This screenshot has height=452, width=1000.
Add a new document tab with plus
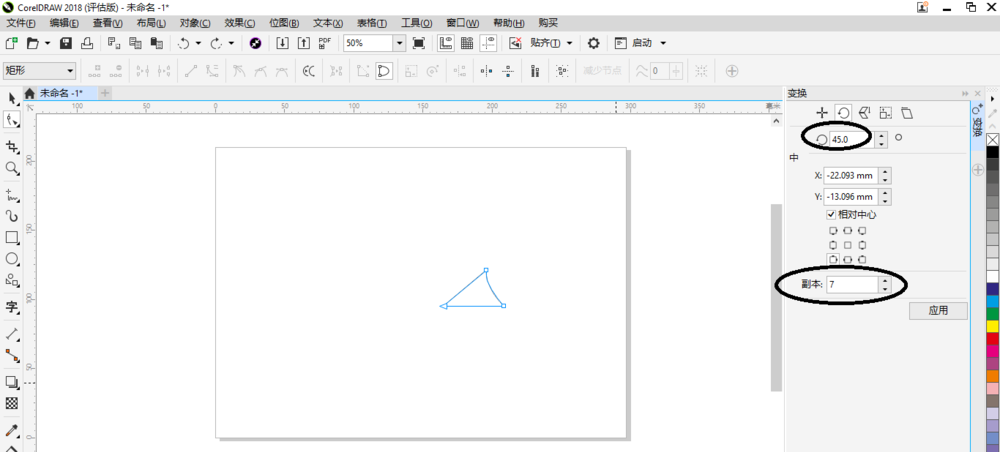point(105,93)
